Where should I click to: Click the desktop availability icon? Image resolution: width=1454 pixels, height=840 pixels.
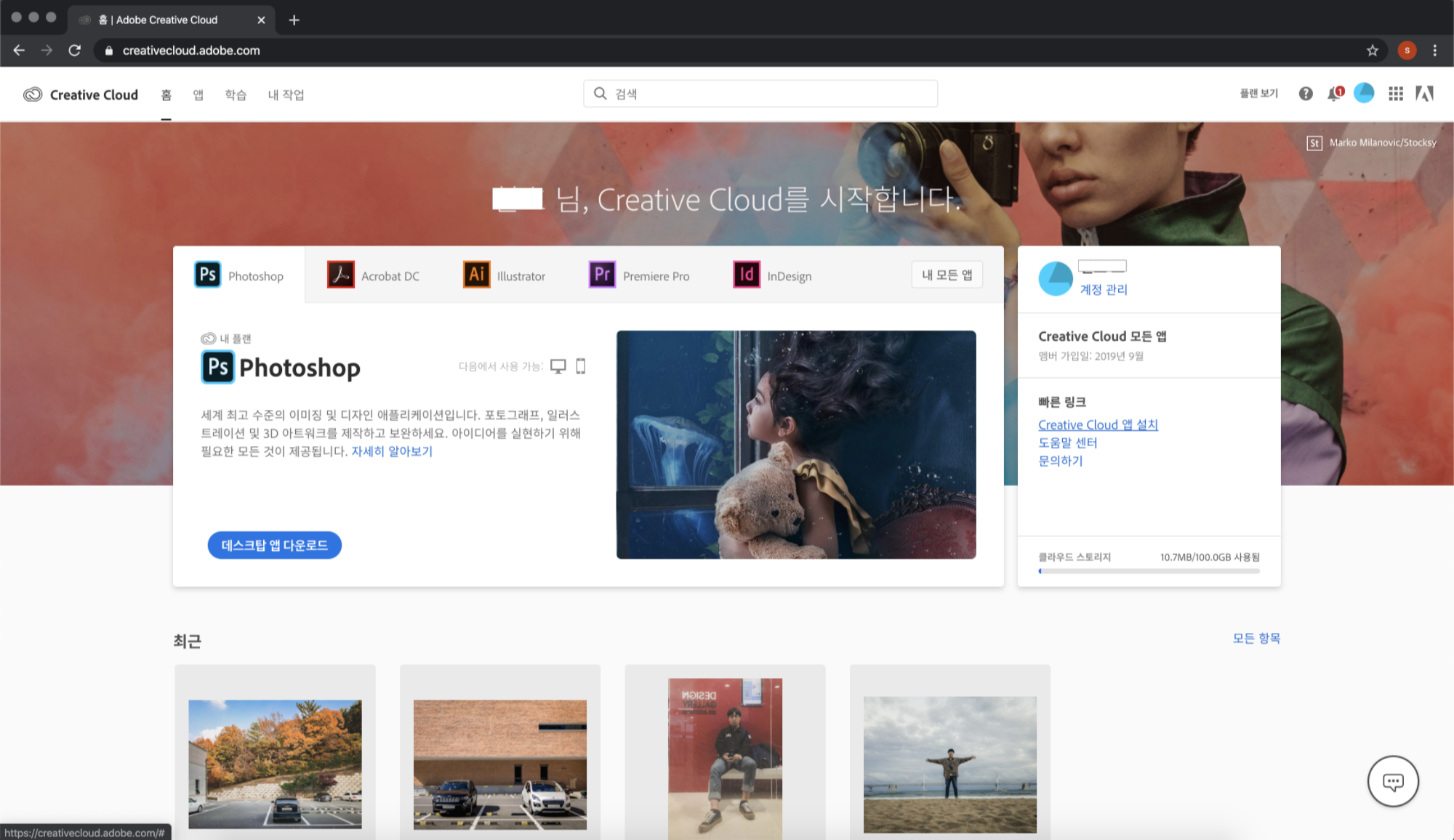(x=558, y=366)
